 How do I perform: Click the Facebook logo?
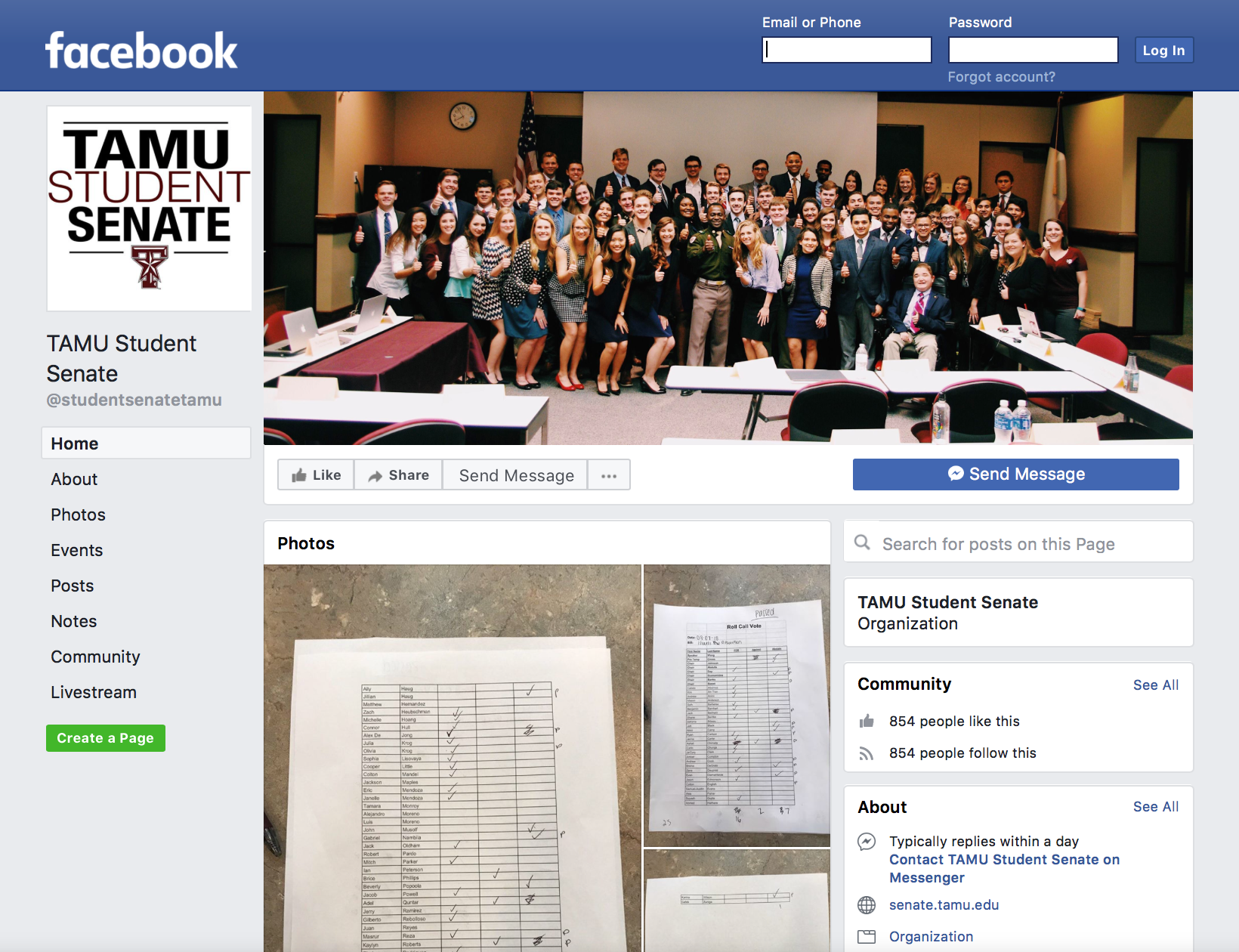141,51
